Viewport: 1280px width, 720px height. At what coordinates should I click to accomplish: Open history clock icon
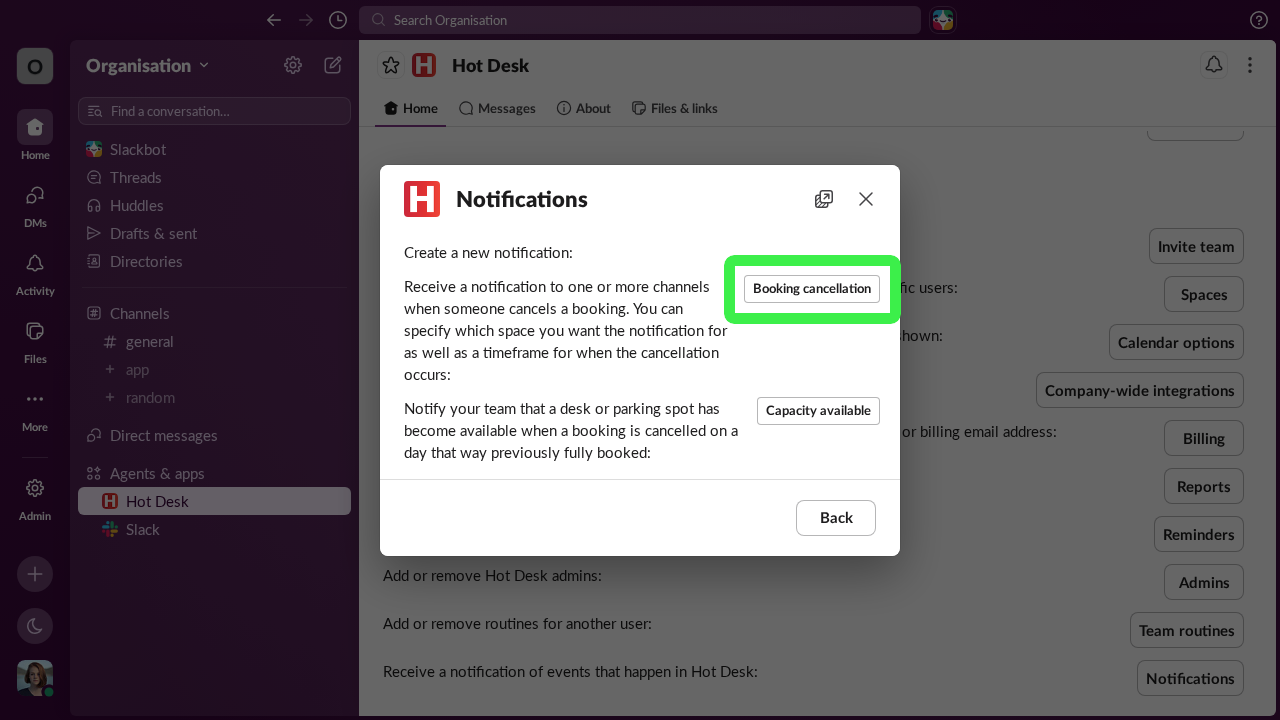click(338, 20)
